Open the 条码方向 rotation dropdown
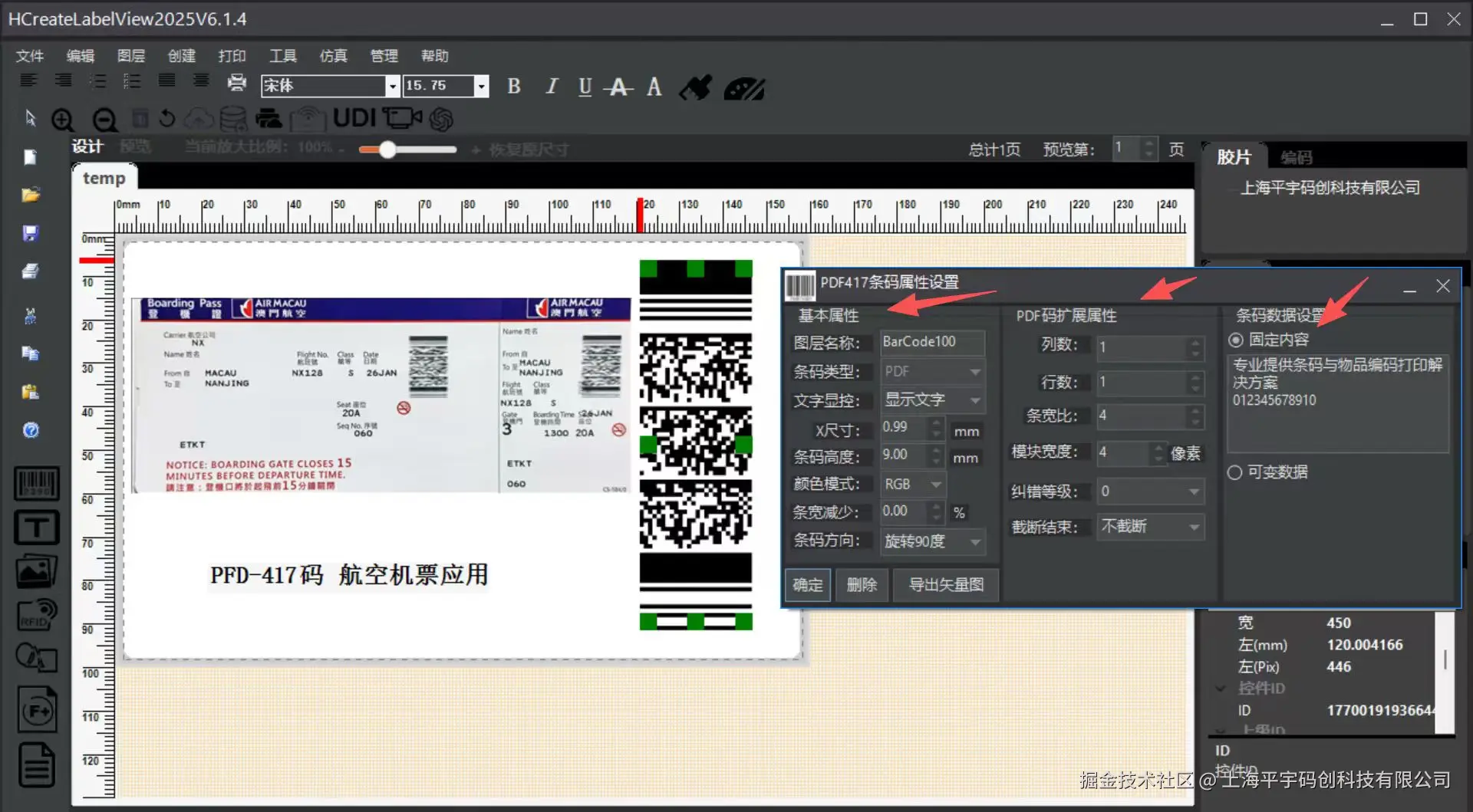1473x812 pixels. tap(932, 541)
